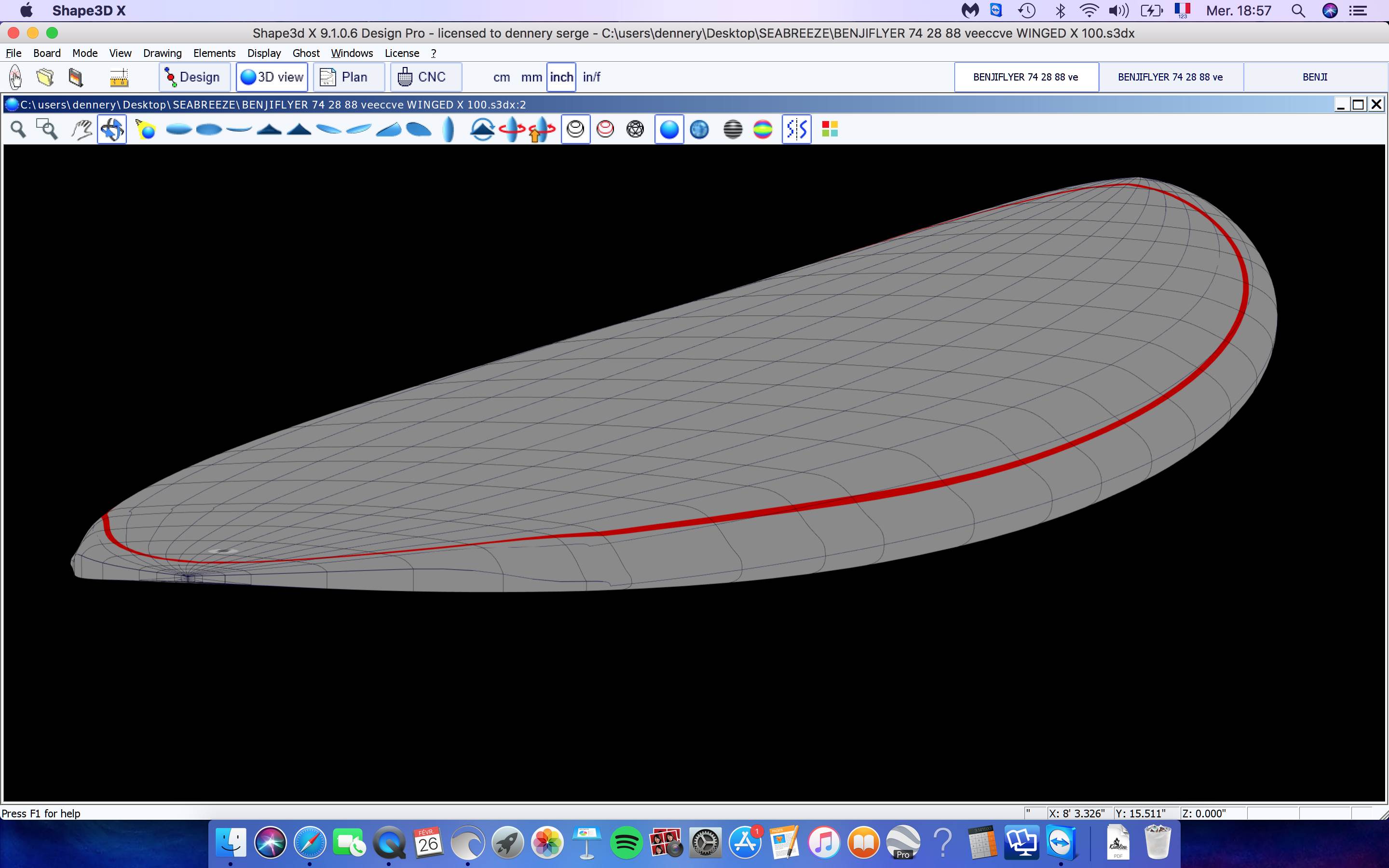
Task: Switch to CNC mode
Action: click(x=425, y=77)
